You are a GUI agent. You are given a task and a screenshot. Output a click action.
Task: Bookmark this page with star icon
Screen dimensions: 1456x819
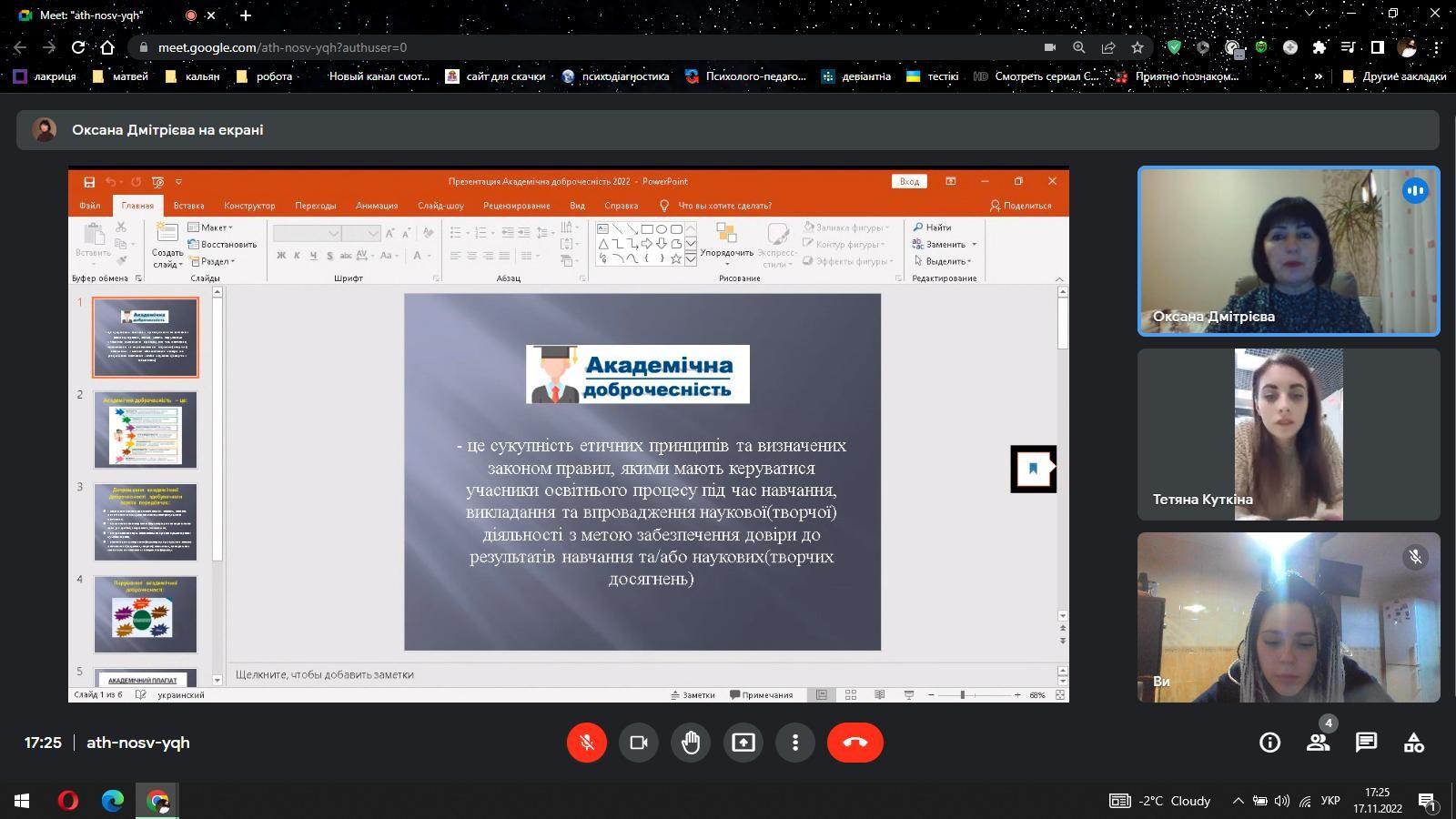click(1137, 47)
